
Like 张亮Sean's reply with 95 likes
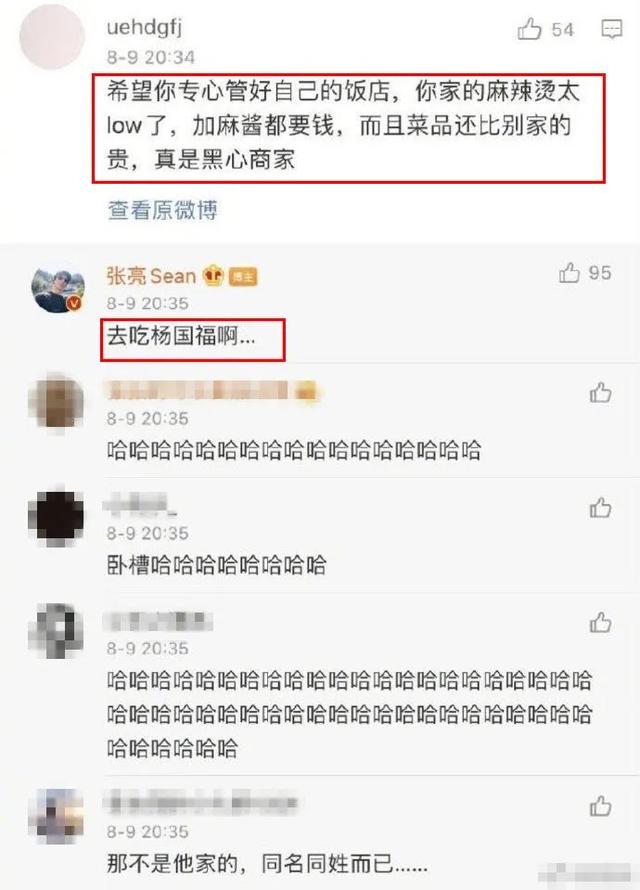pos(569,273)
